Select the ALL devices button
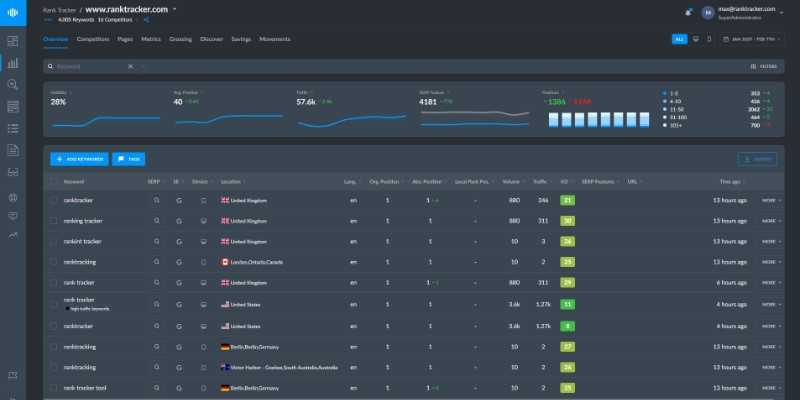The image size is (800, 400). 680,39
